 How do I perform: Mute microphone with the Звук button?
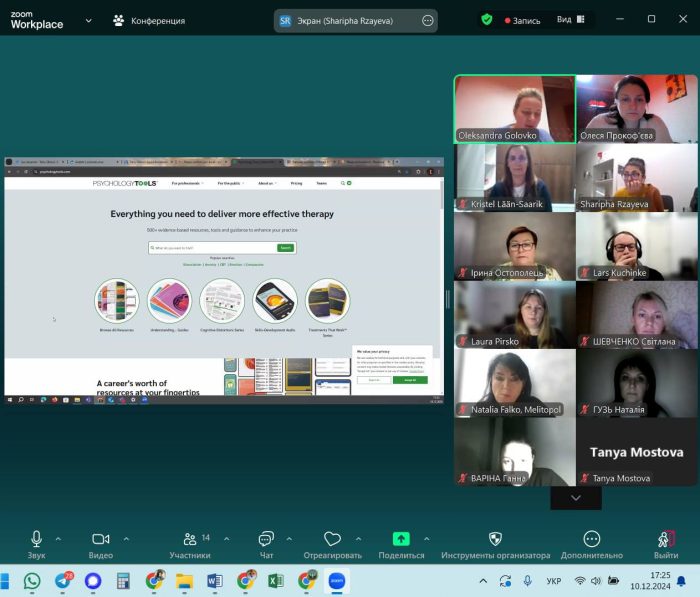coord(36,540)
